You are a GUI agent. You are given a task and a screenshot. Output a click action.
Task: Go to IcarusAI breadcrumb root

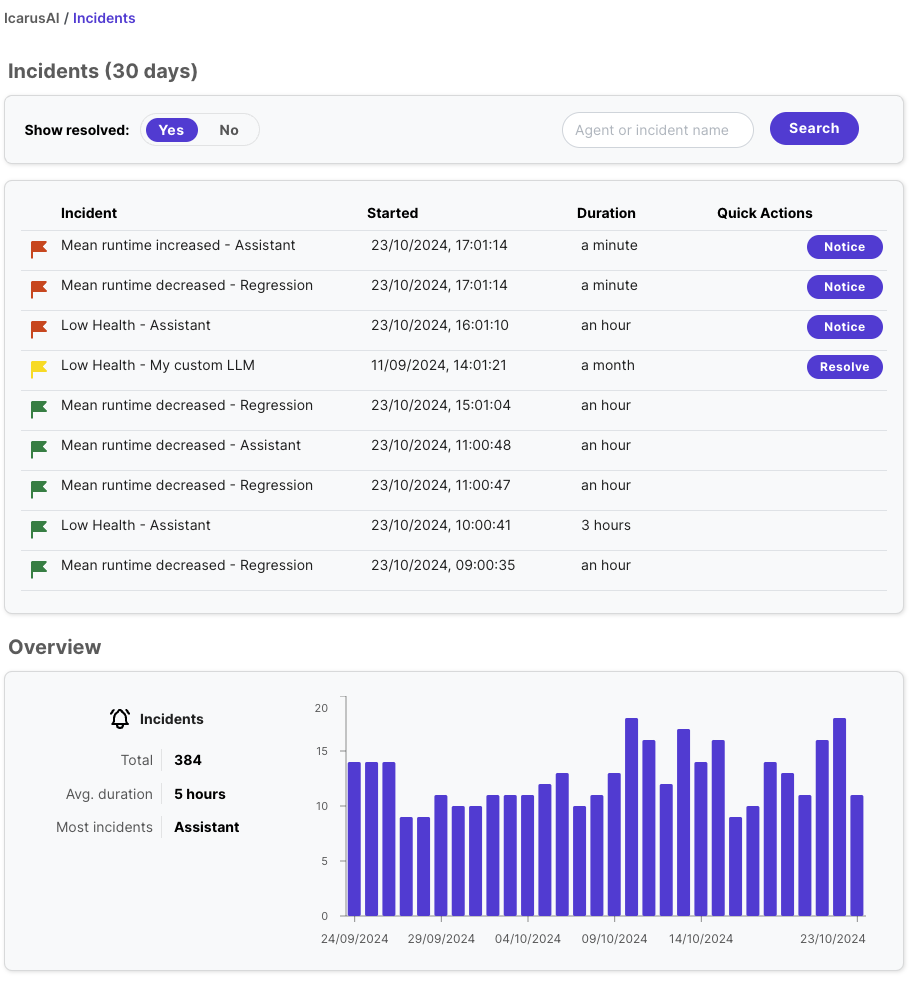(x=31, y=18)
